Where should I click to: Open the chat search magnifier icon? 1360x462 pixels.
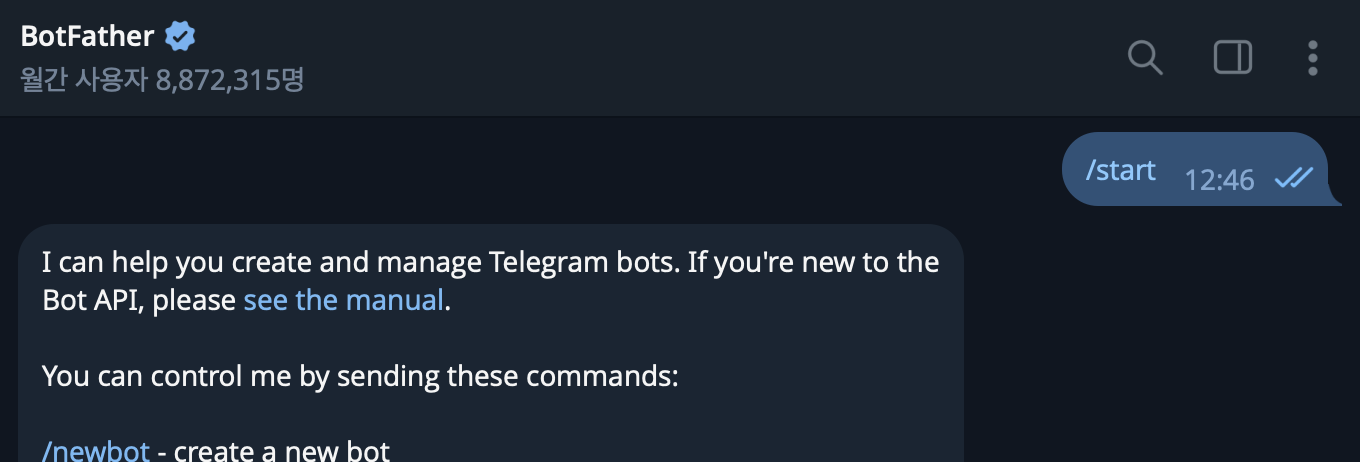point(1145,57)
